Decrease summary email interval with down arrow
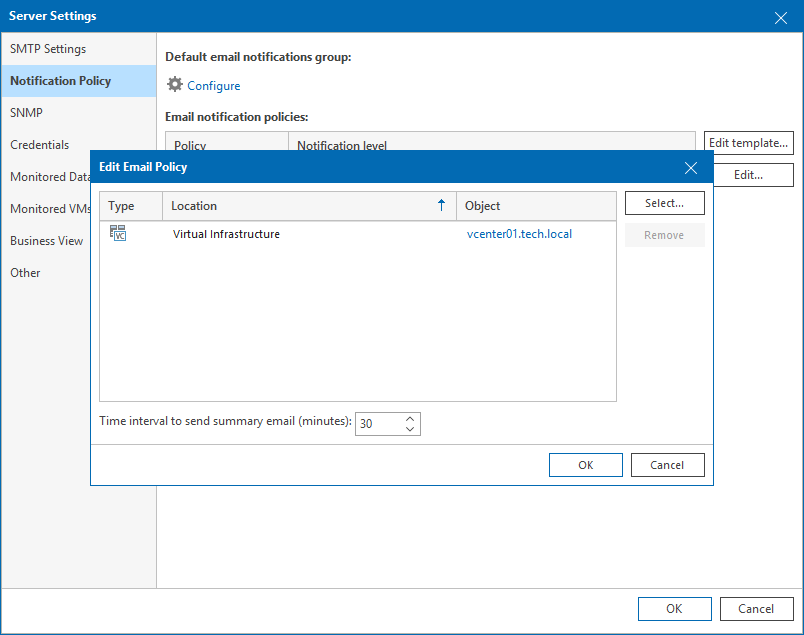Screen dimensions: 804x635 coord(410,429)
